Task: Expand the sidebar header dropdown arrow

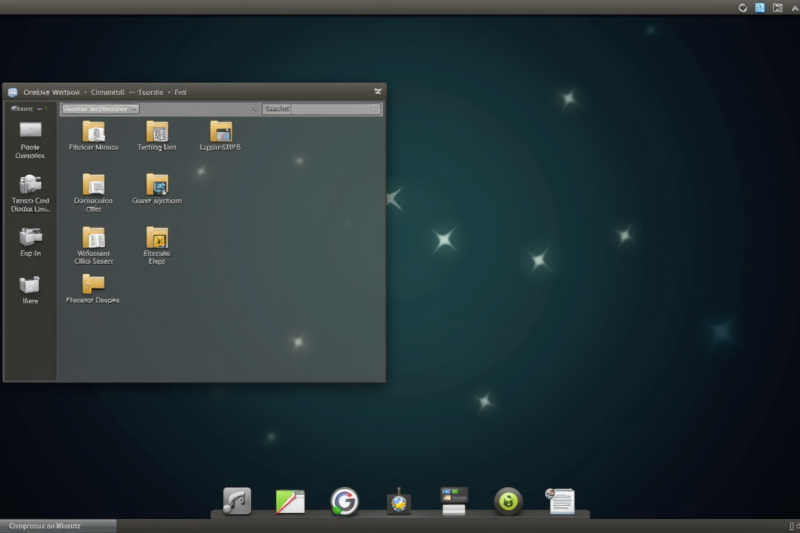Action: 39,109
